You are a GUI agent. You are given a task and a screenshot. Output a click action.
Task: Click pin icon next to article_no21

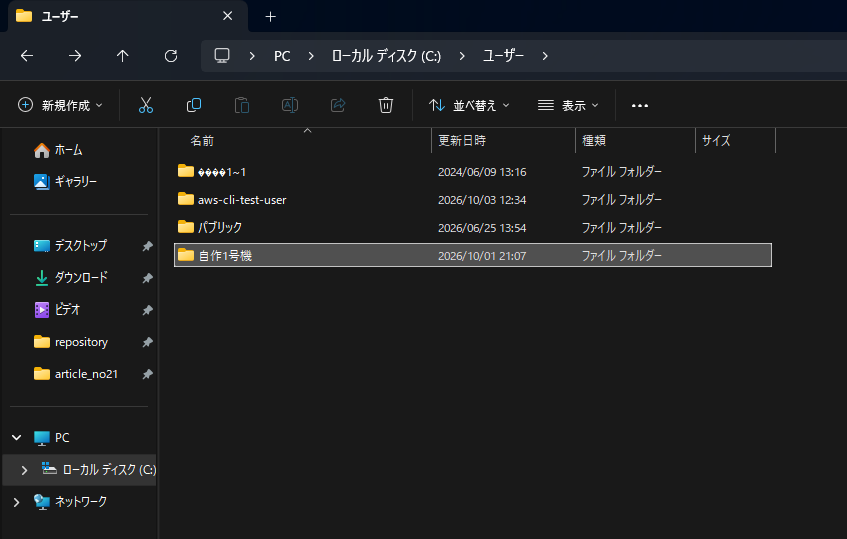[147, 374]
